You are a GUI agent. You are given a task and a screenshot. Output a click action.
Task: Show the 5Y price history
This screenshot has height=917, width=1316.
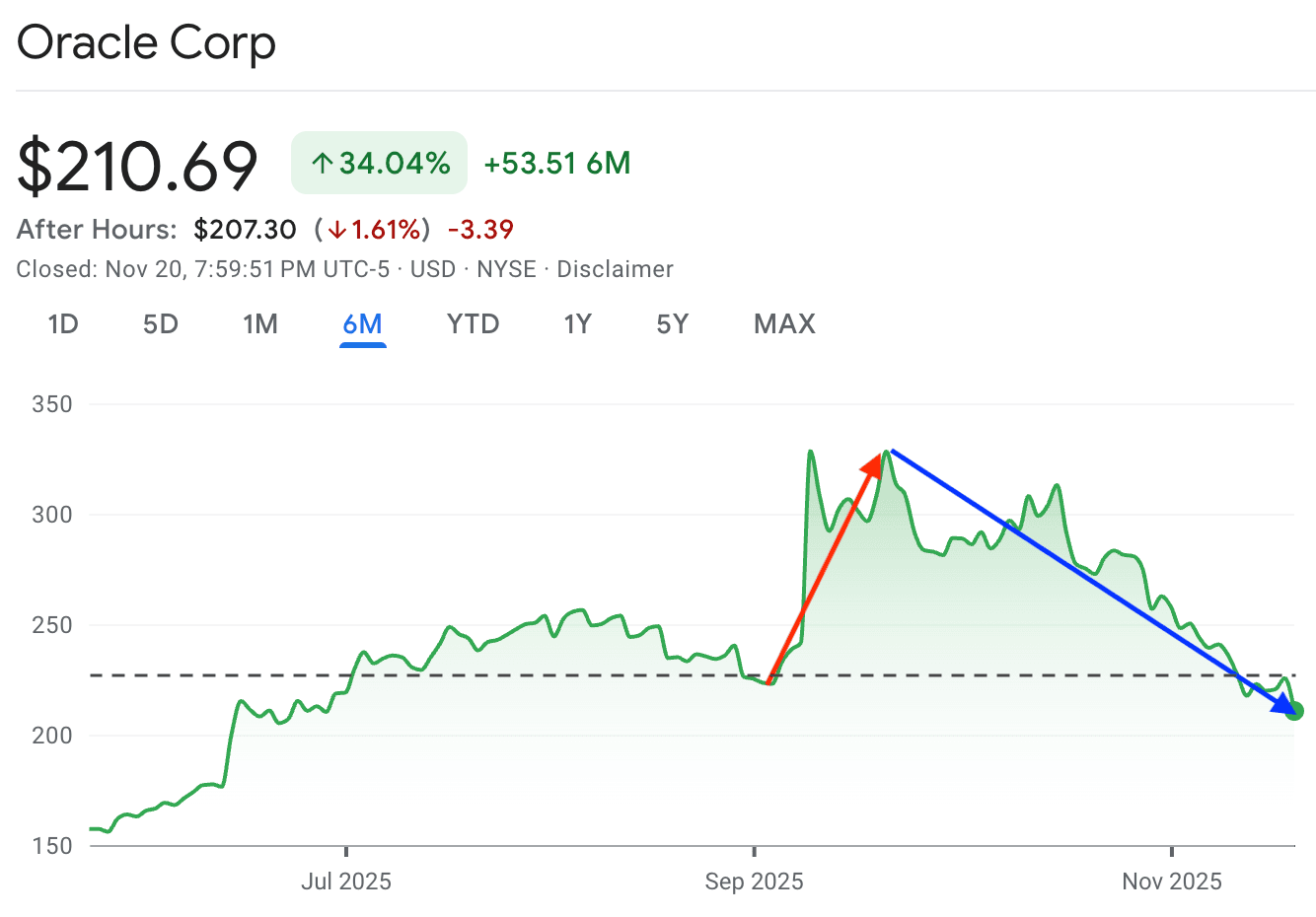[x=672, y=324]
